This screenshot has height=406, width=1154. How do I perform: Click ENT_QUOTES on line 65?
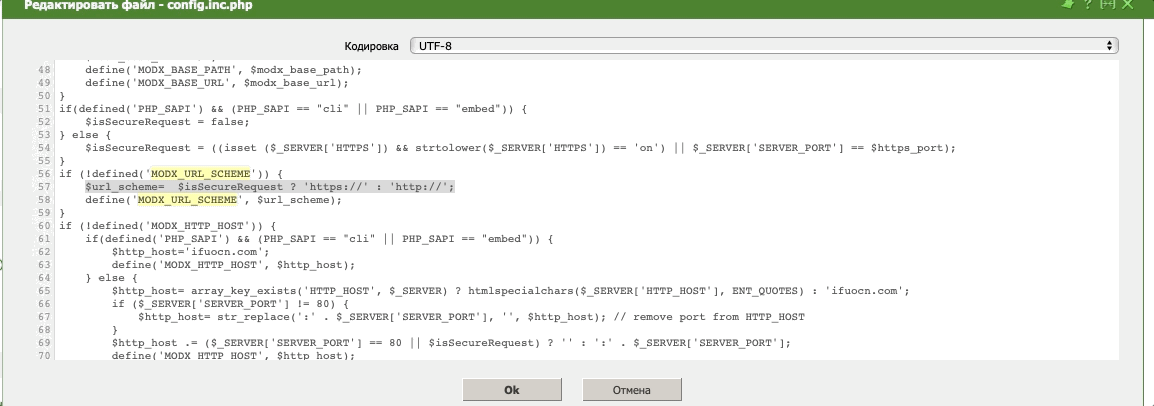pyautogui.click(x=757, y=290)
